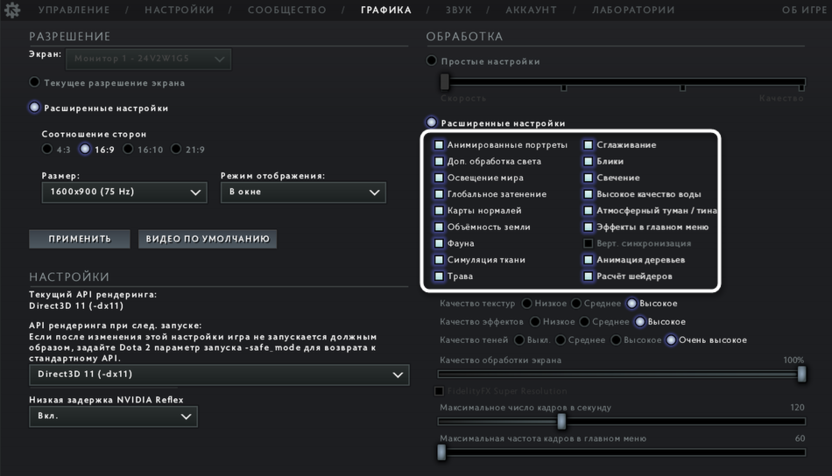Choose Текущее разрешение экрана option
The image size is (832, 476).
[x=35, y=83]
